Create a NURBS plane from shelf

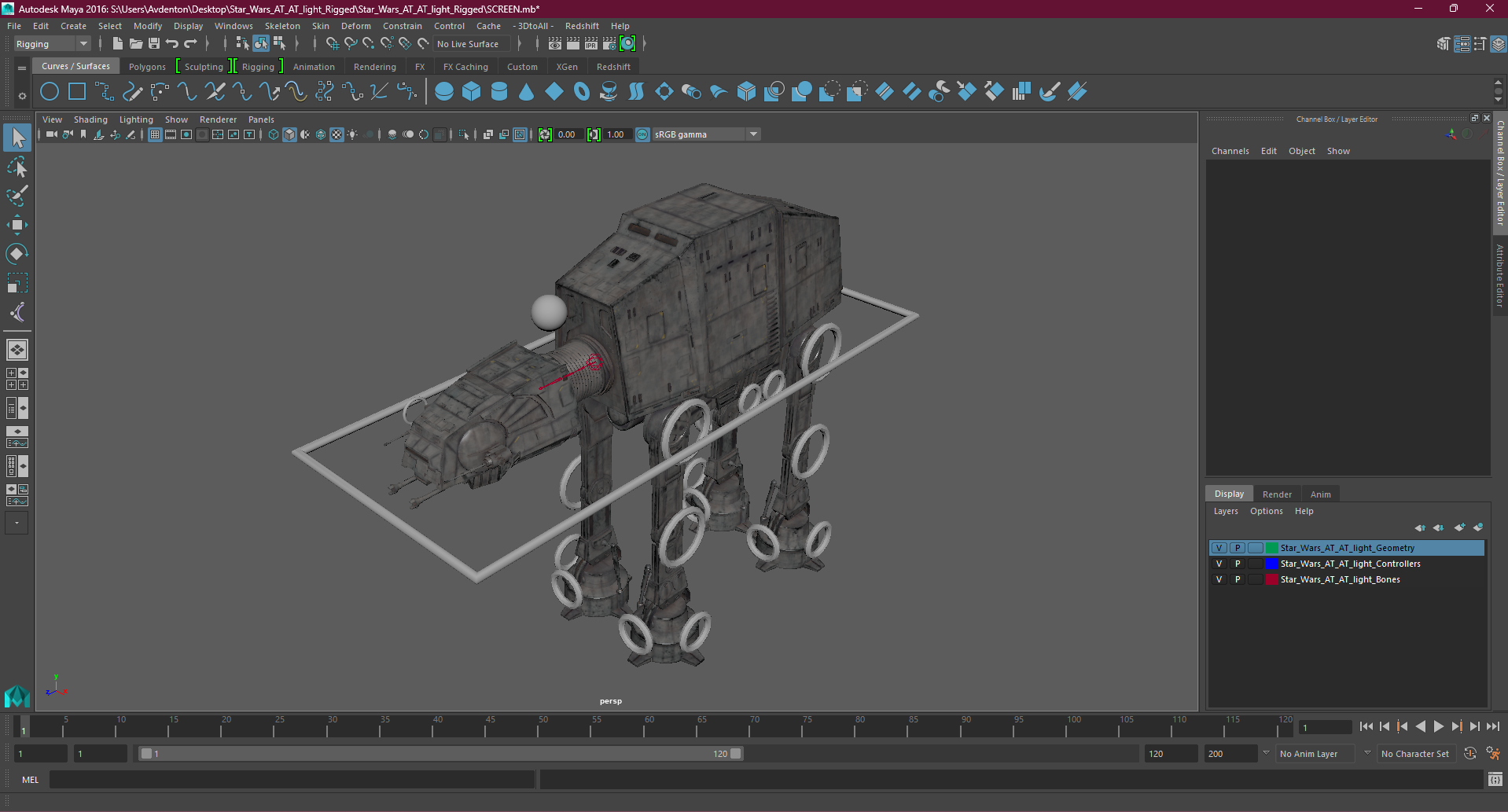[x=554, y=92]
